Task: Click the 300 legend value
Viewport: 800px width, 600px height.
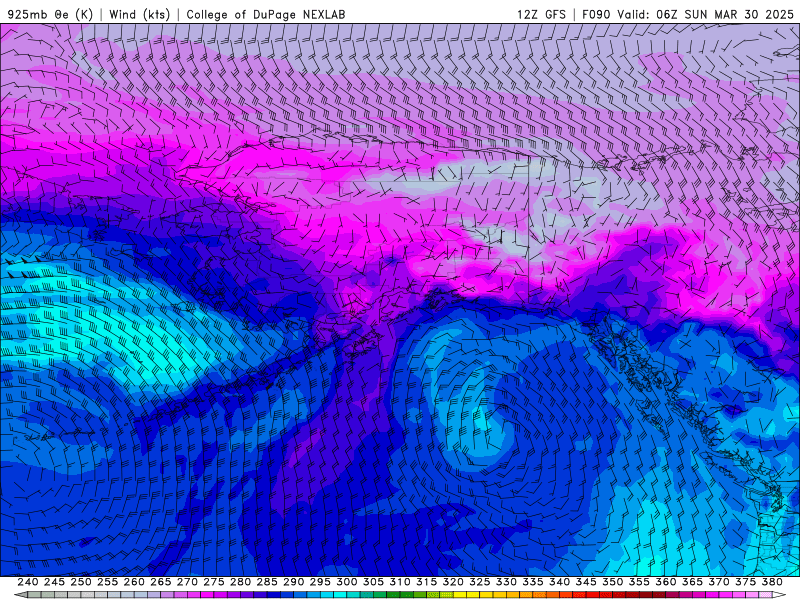Action: click(x=346, y=582)
